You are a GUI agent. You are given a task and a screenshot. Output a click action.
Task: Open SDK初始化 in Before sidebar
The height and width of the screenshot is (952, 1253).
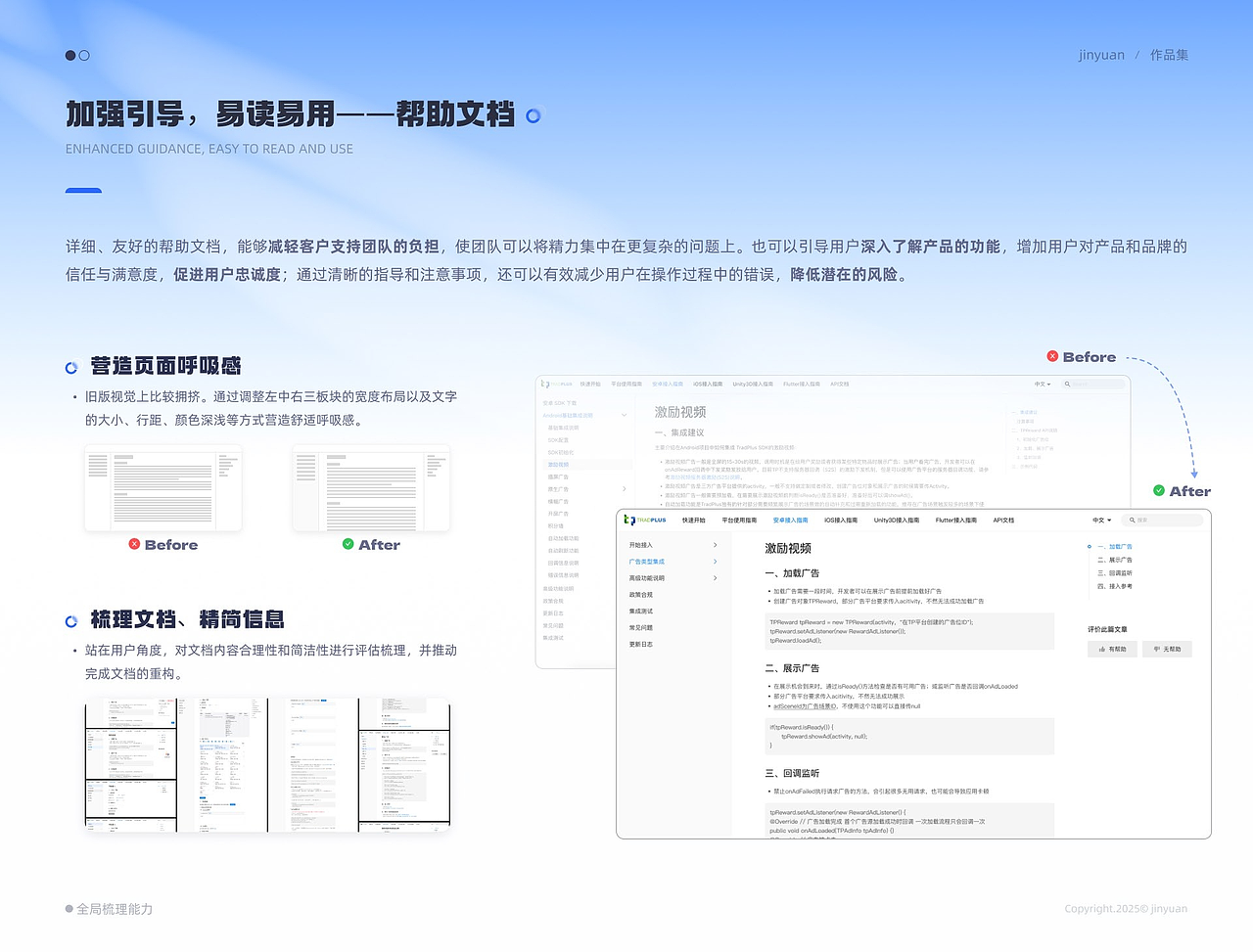coord(561,452)
